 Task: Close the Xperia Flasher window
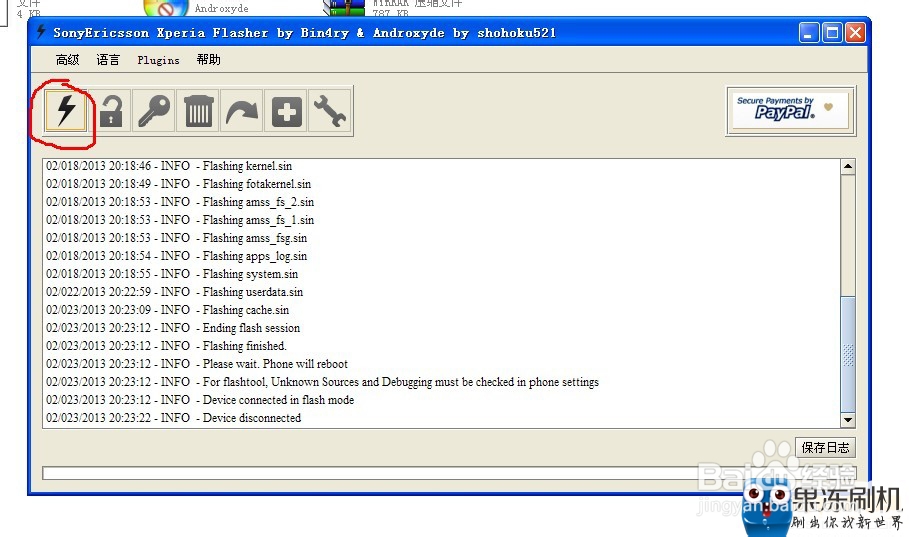click(855, 32)
